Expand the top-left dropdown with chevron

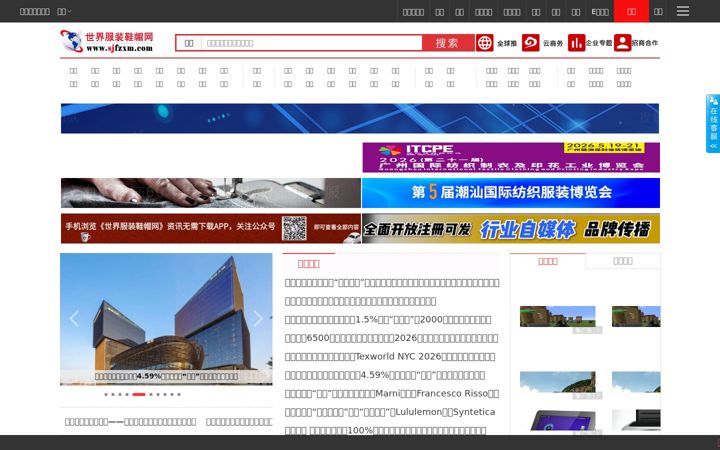coord(64,11)
